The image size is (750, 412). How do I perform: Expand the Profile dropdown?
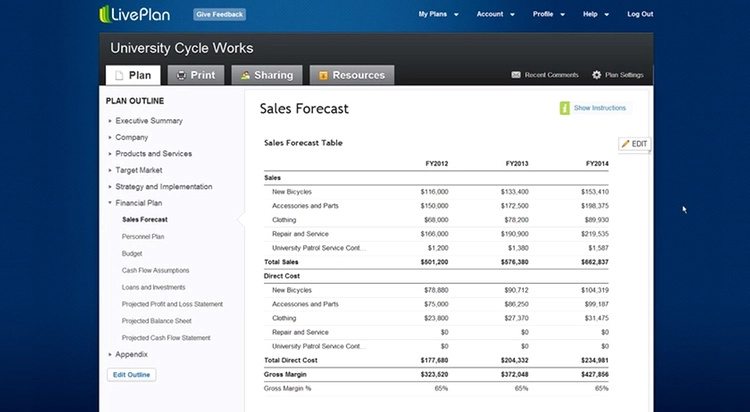[x=548, y=14]
